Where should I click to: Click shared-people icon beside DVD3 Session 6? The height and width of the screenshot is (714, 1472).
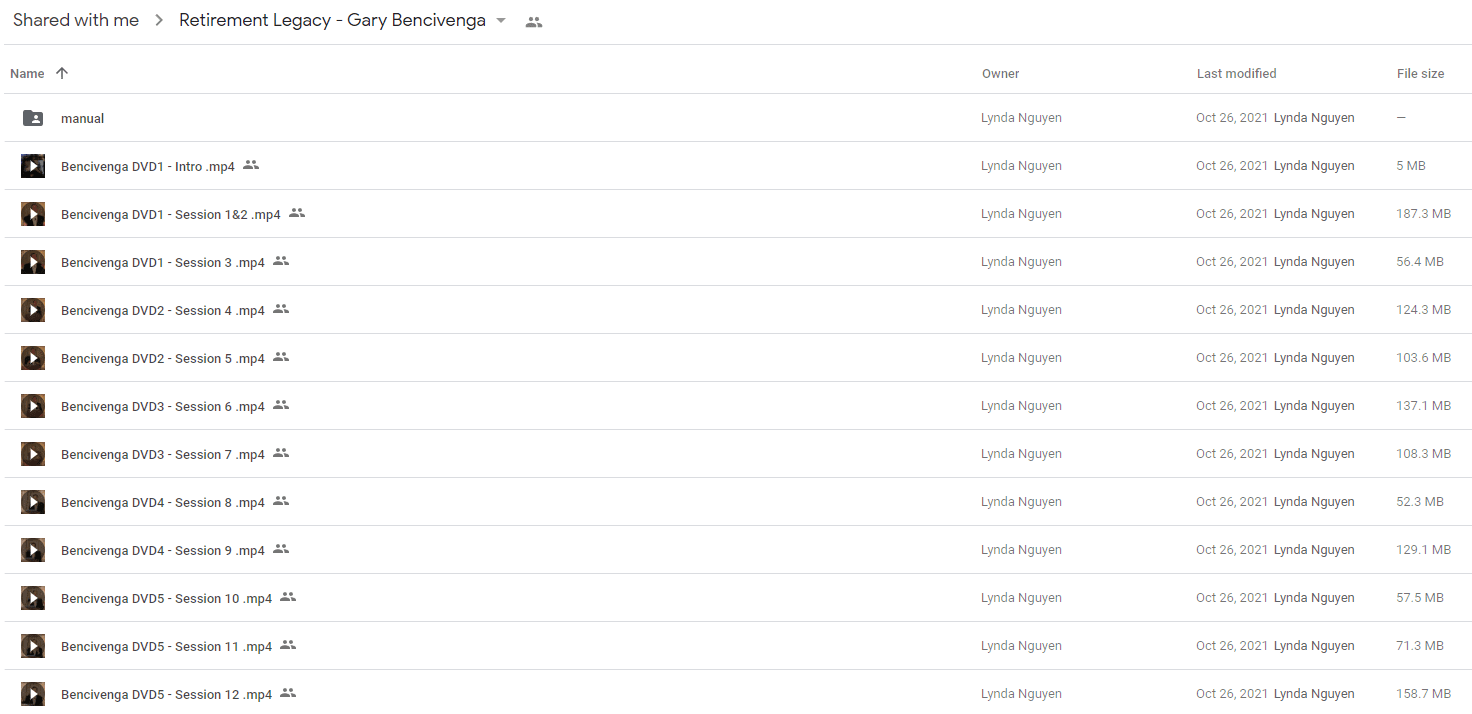tap(281, 405)
